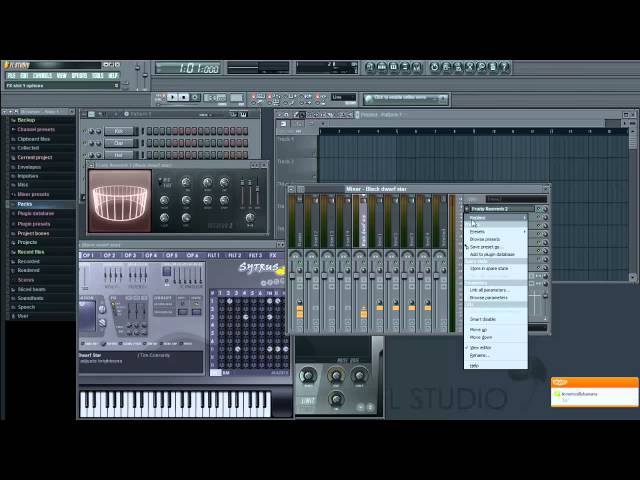Select Move down in the context menu
The height and width of the screenshot is (480, 640).
(496, 338)
